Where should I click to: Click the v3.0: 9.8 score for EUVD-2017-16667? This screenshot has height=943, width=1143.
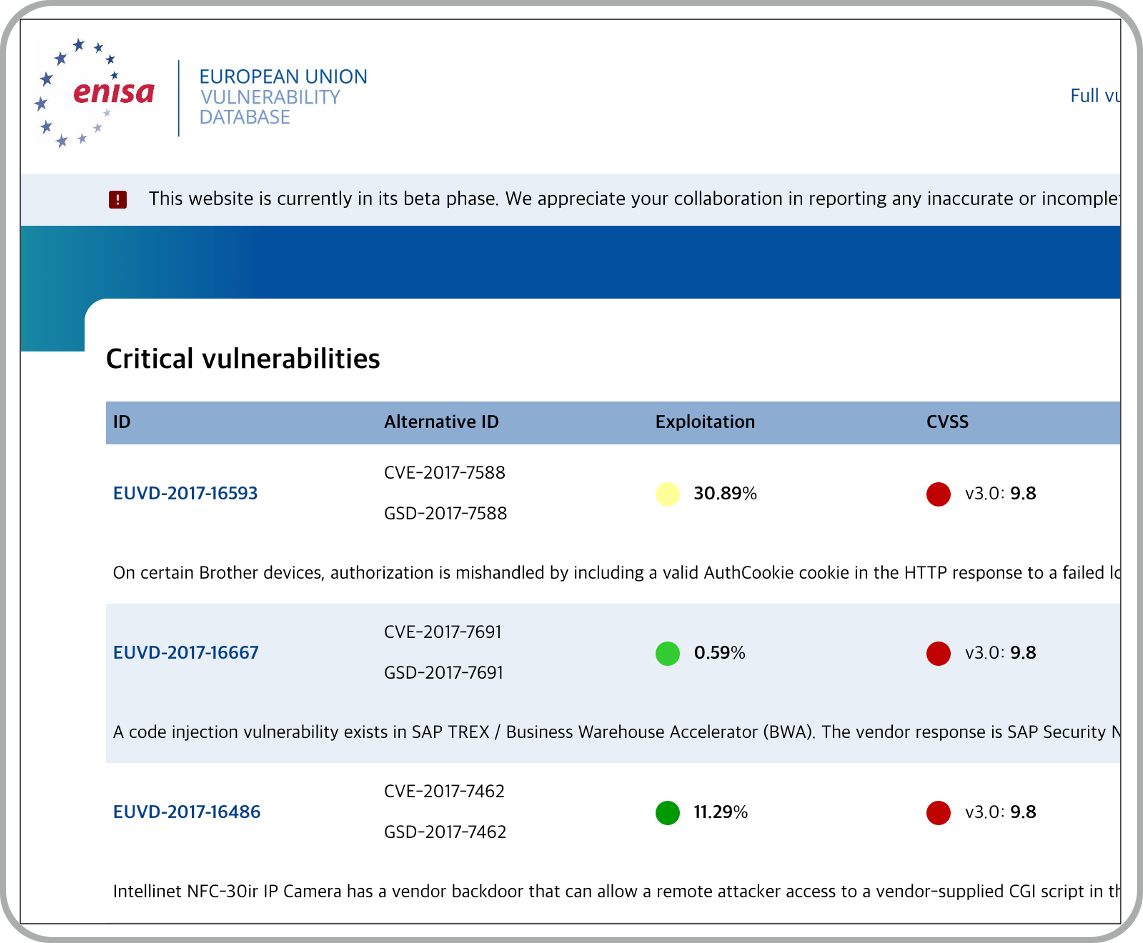pyautogui.click(x=1000, y=653)
